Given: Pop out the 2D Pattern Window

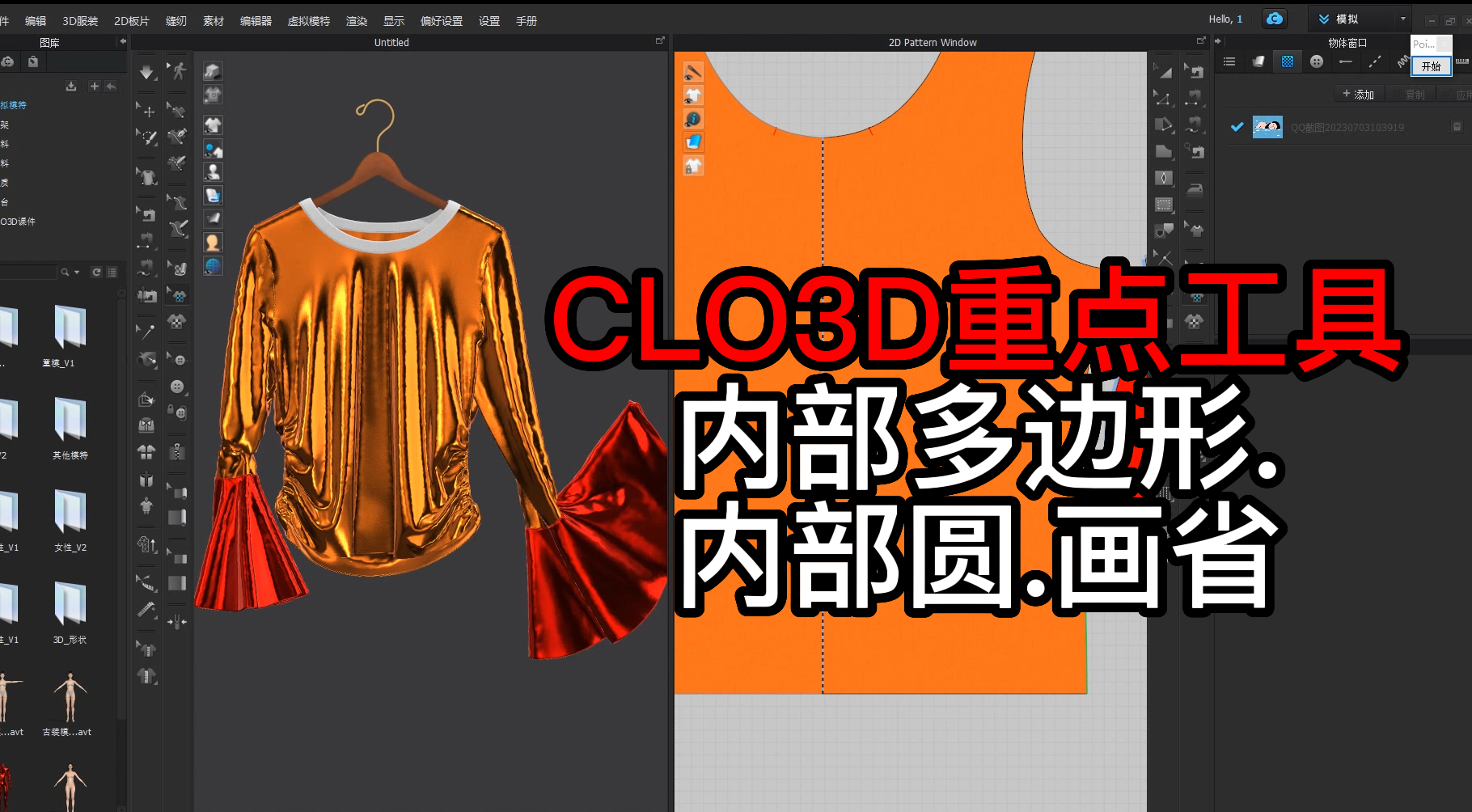Looking at the screenshot, I should (1201, 40).
